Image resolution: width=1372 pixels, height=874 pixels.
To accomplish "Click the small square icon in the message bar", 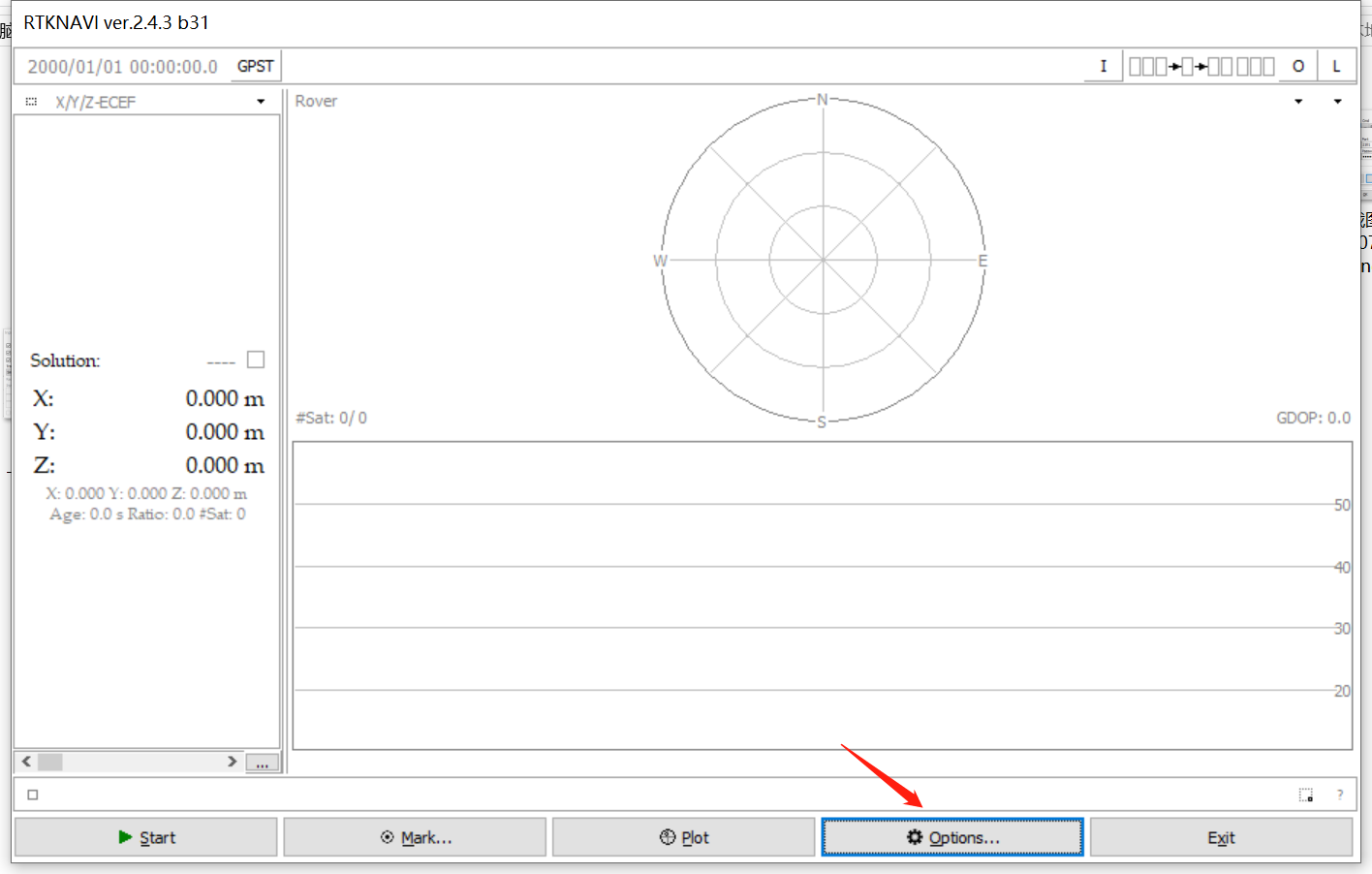I will click(33, 795).
